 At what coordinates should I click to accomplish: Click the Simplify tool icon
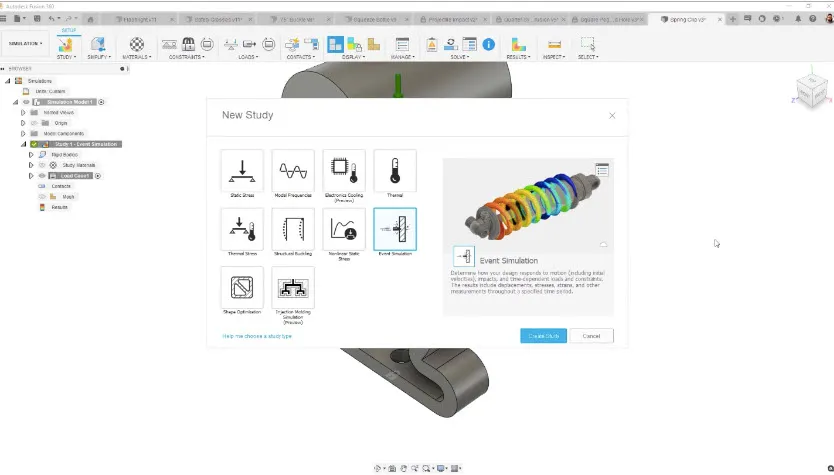pyautogui.click(x=98, y=45)
